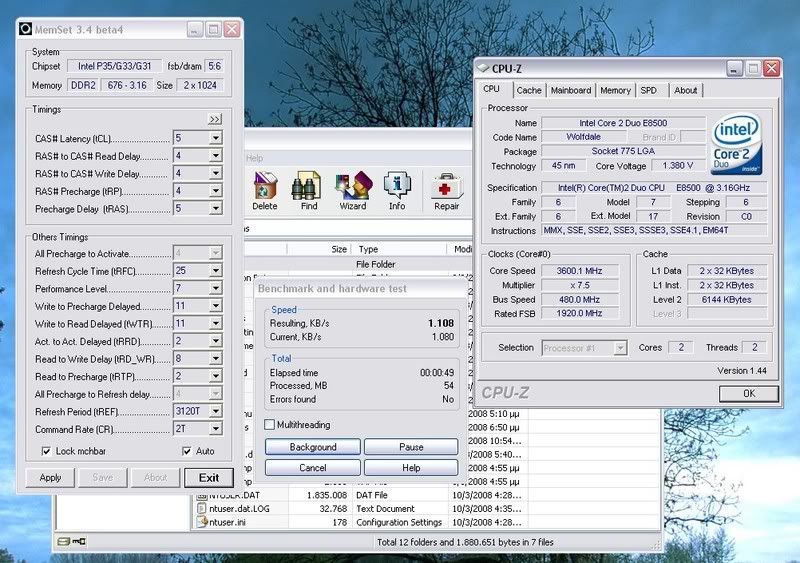
Task: Click the Intel P35/G33/G31 chipset field
Action: coord(115,66)
